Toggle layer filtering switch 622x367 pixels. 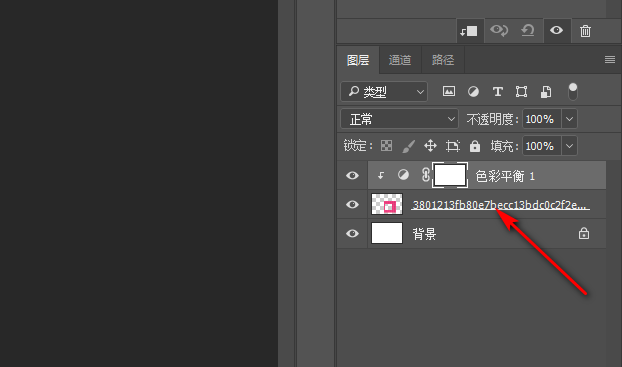pyautogui.click(x=572, y=92)
